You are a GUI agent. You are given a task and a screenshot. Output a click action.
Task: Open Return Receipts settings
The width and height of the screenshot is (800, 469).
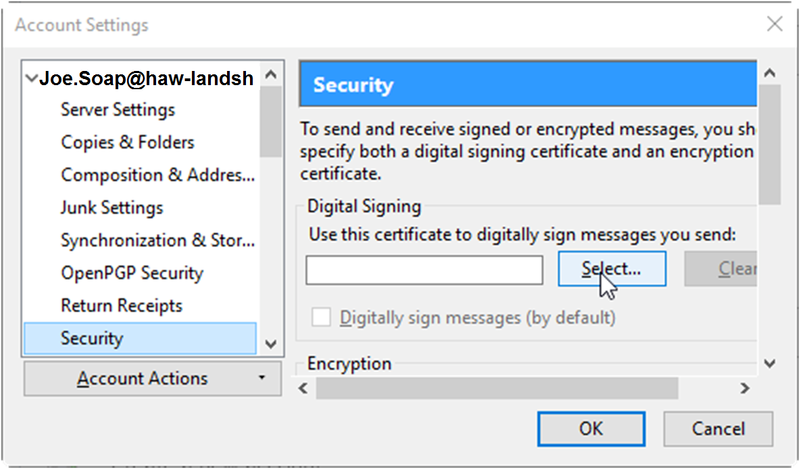pyautogui.click(x=122, y=305)
